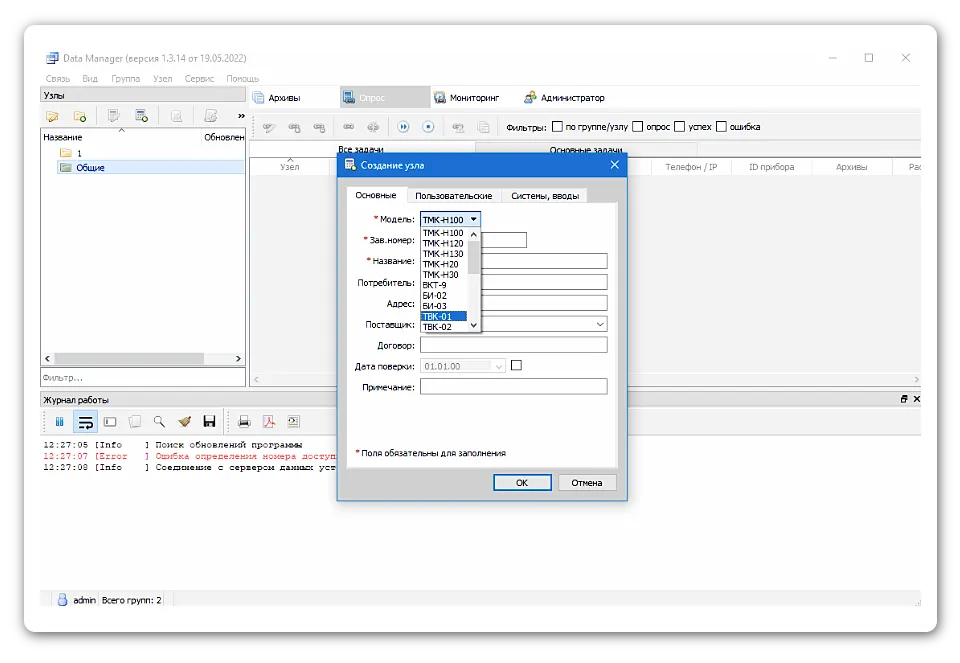Open the Сервис menu
Viewport: 960px width, 663px height.
point(199,78)
